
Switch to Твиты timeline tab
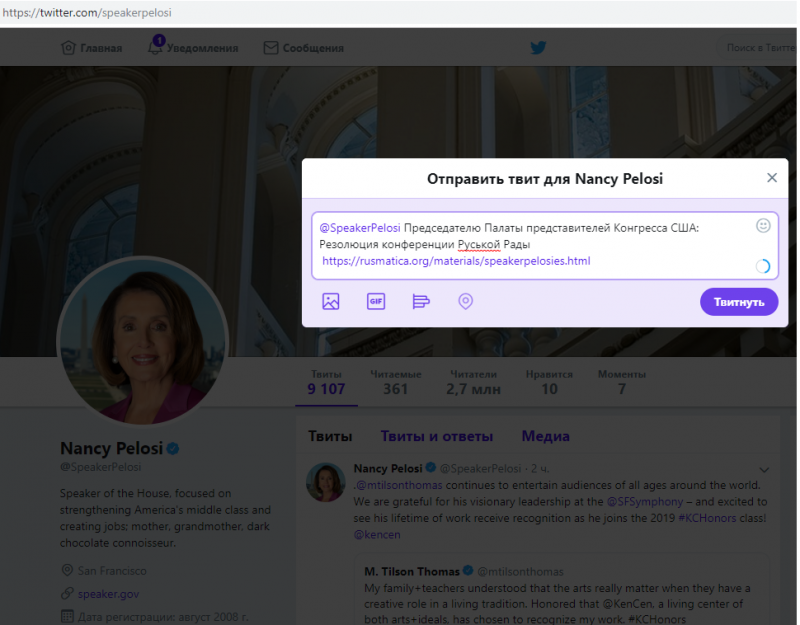point(330,436)
